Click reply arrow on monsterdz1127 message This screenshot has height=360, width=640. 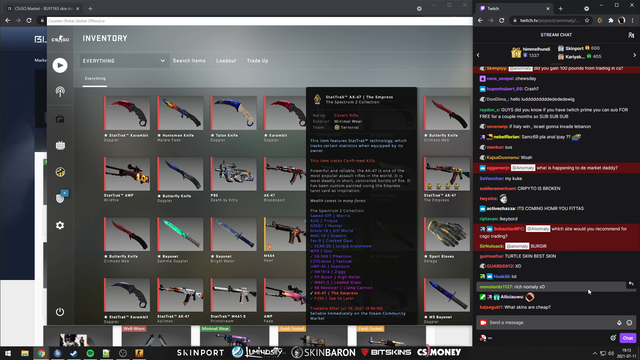coord(631,284)
